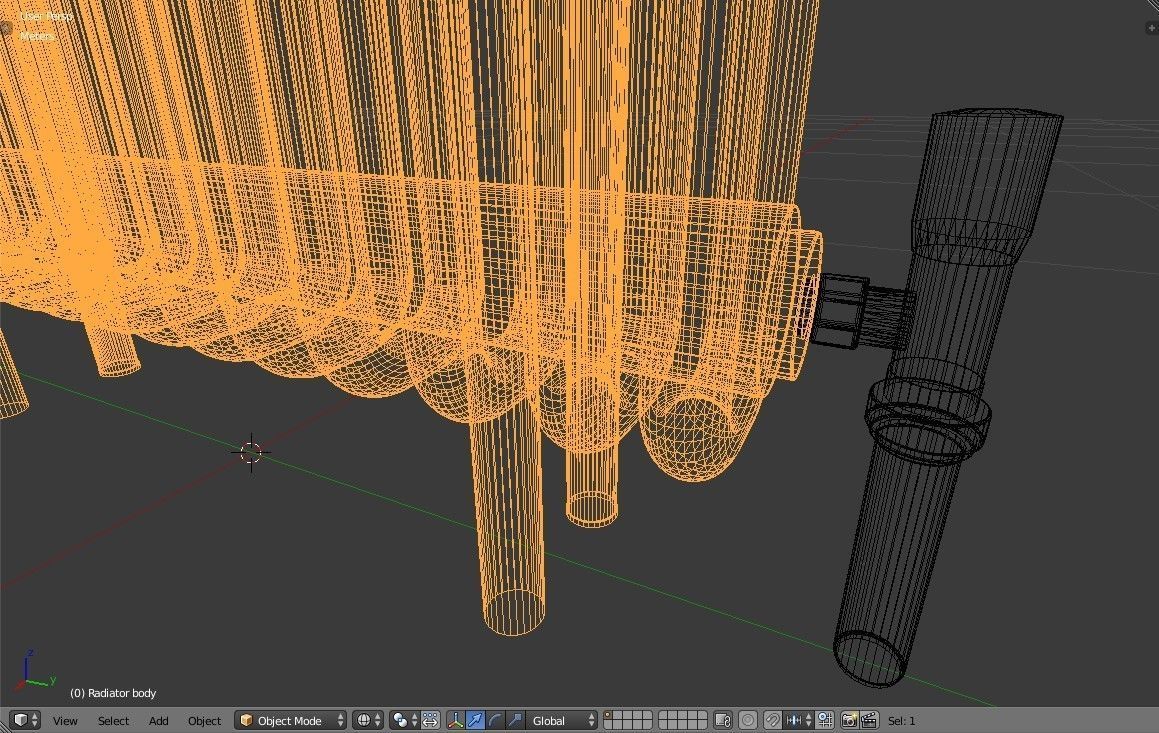Viewport: 1159px width, 733px height.
Task: Open the Add menu
Action: point(158,721)
